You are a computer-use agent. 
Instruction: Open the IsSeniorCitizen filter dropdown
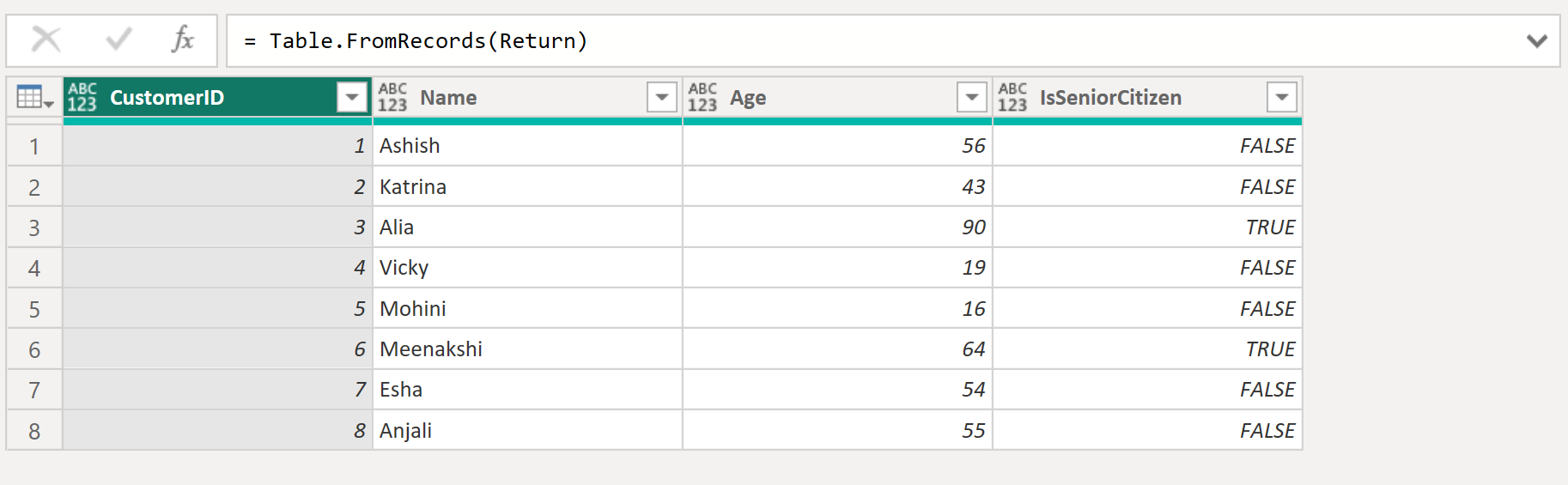1282,98
